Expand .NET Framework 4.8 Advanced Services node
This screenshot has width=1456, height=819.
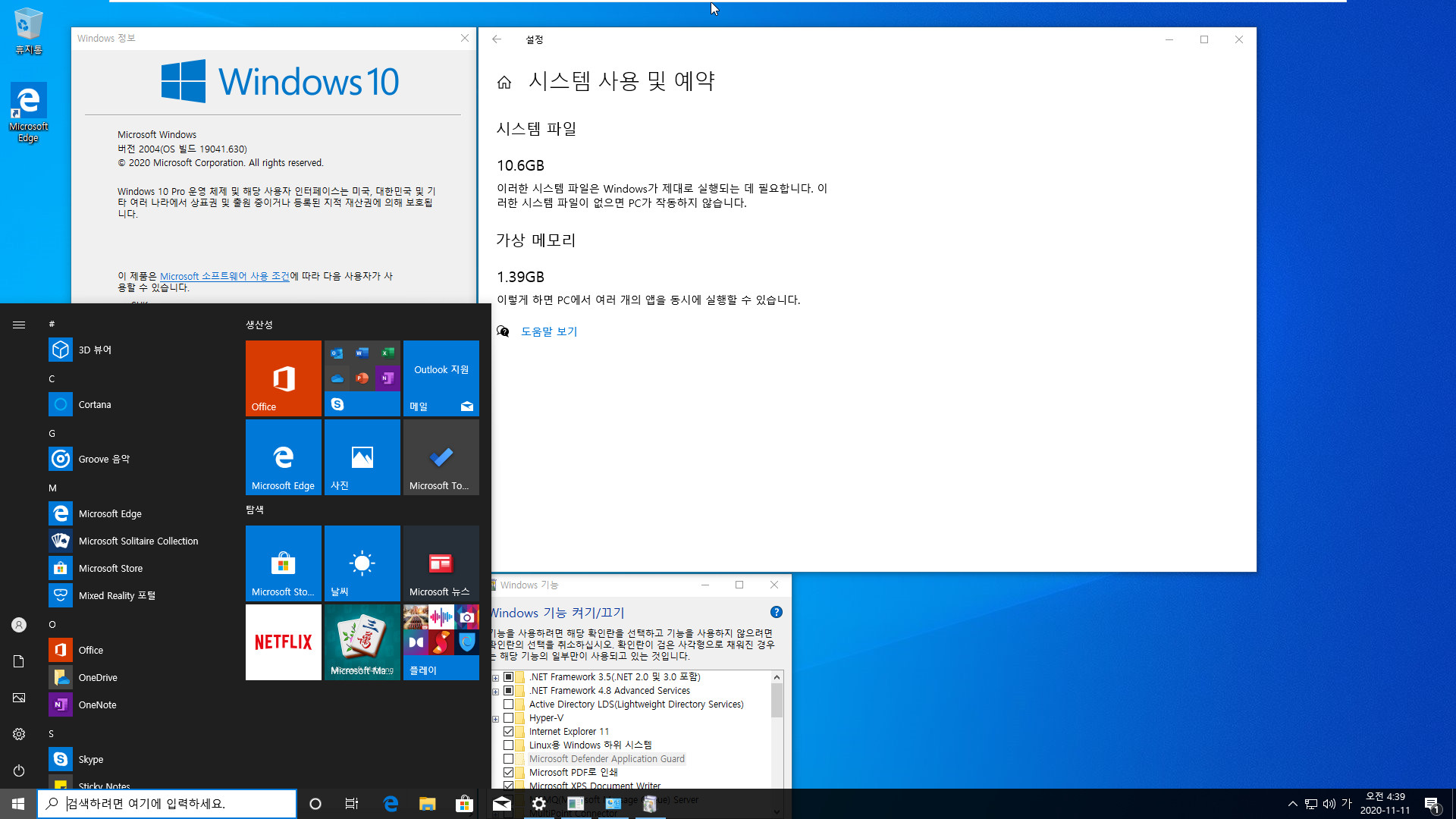[496, 692]
